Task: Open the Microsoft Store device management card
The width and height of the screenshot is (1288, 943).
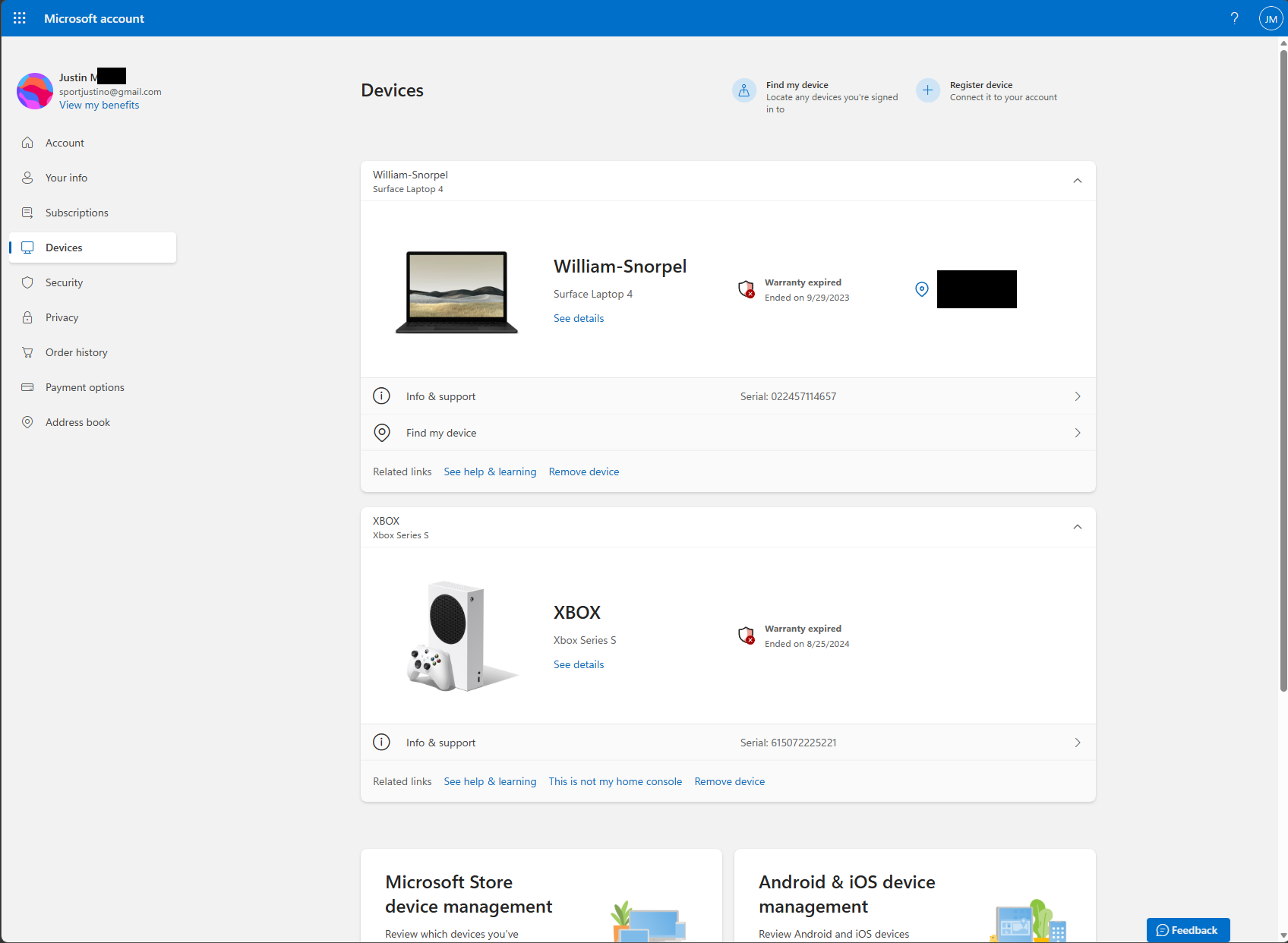Action: (541, 896)
